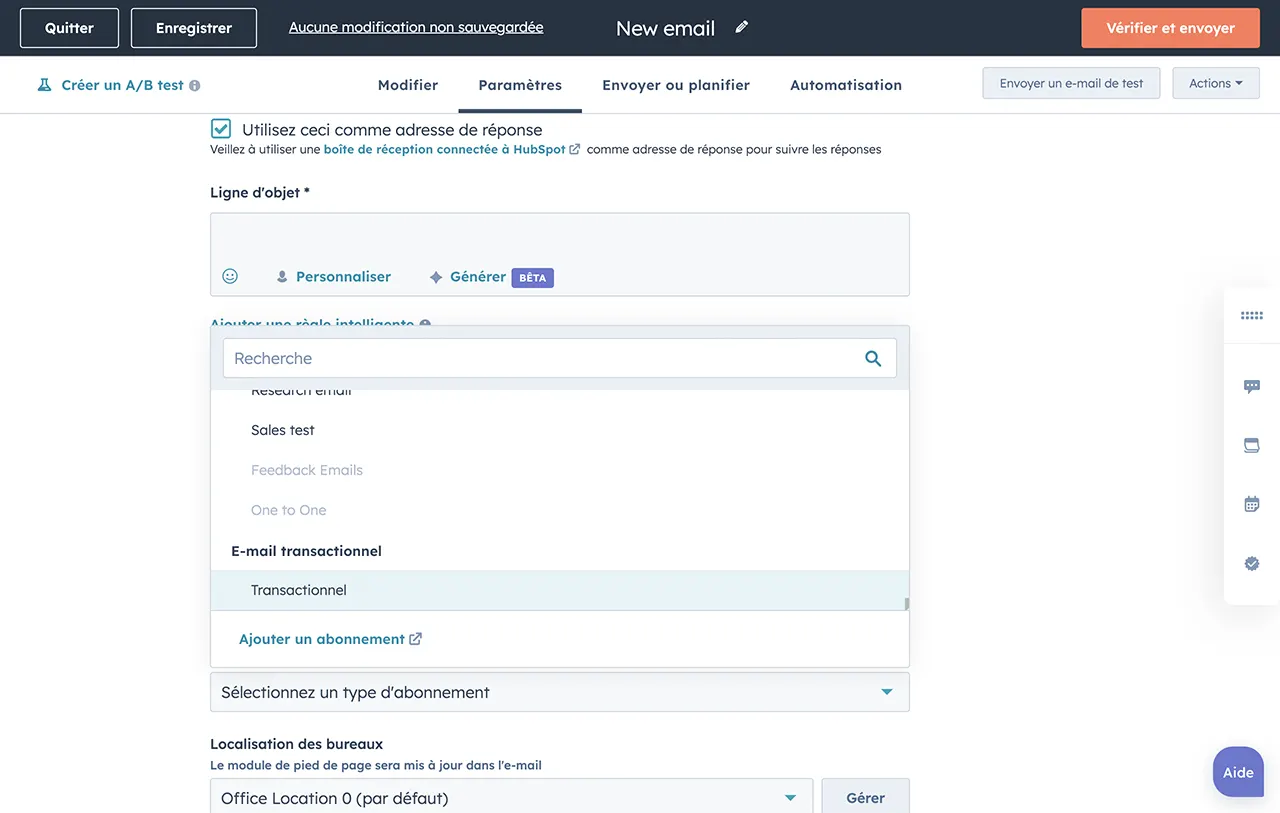Click the subscription list scrollbar thumb
The height and width of the screenshot is (813, 1280).
point(907,604)
